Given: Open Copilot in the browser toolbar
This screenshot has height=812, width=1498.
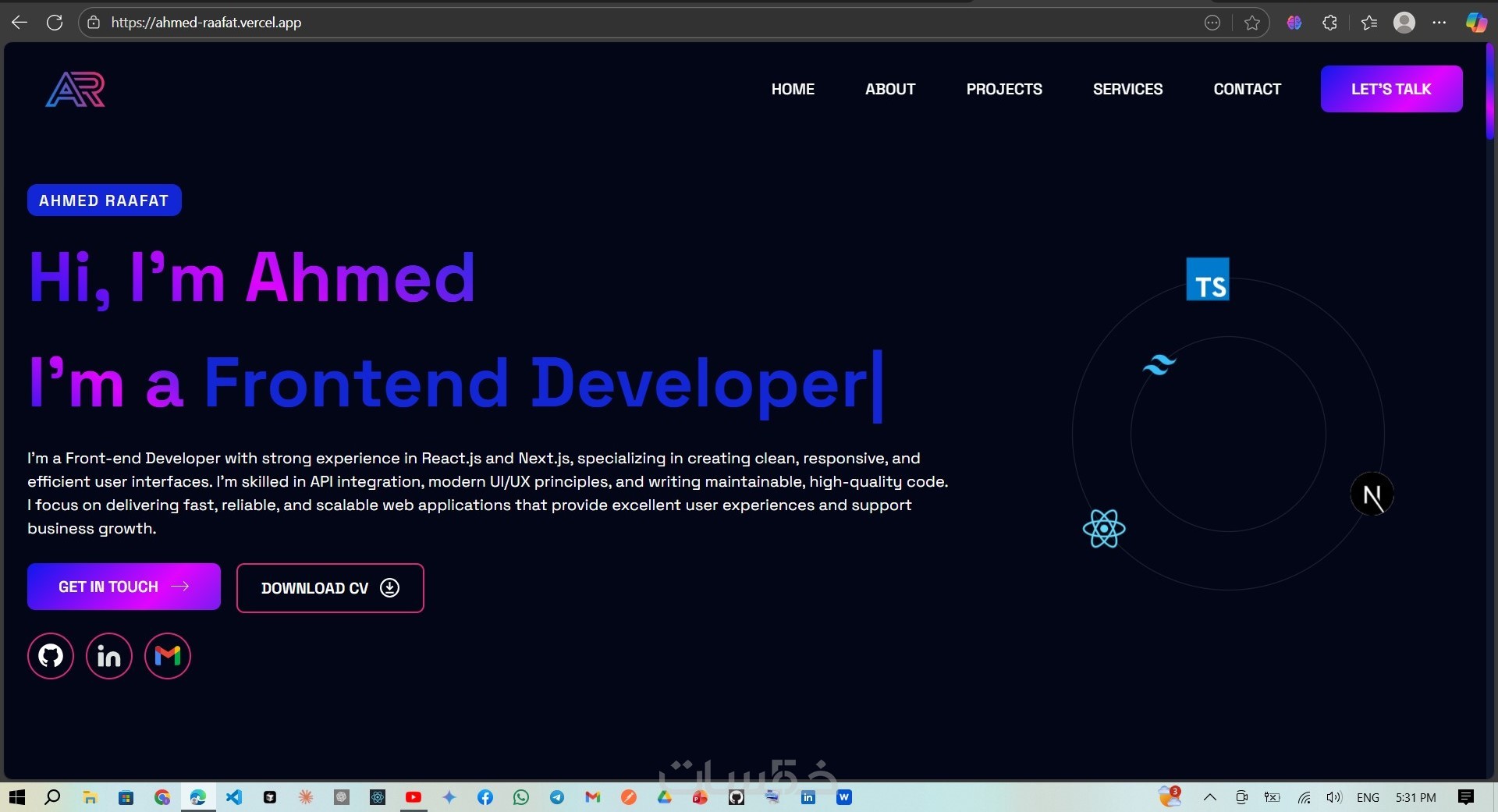Looking at the screenshot, I should pyautogui.click(x=1476, y=23).
